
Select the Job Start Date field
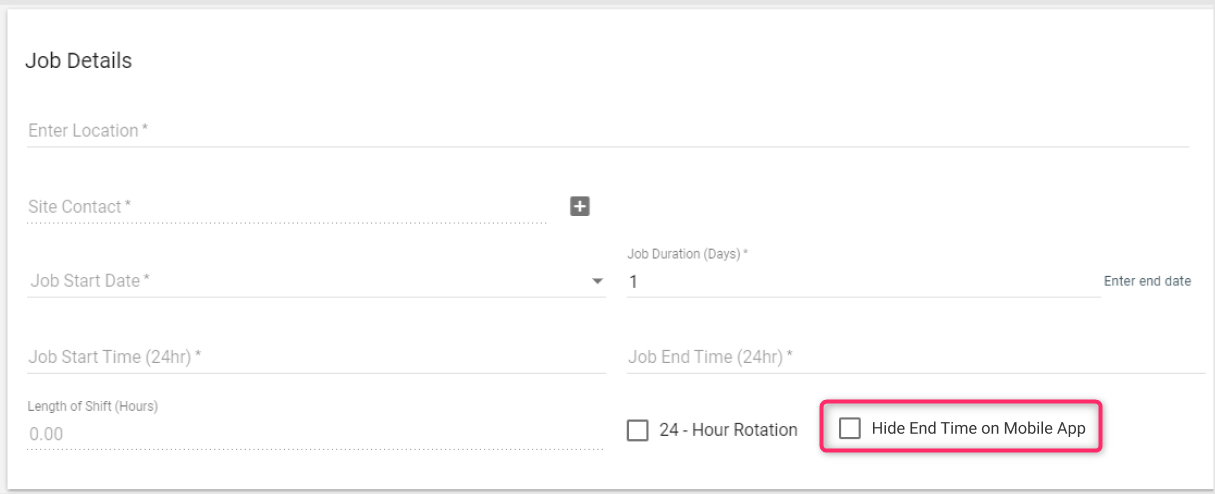[316, 282]
